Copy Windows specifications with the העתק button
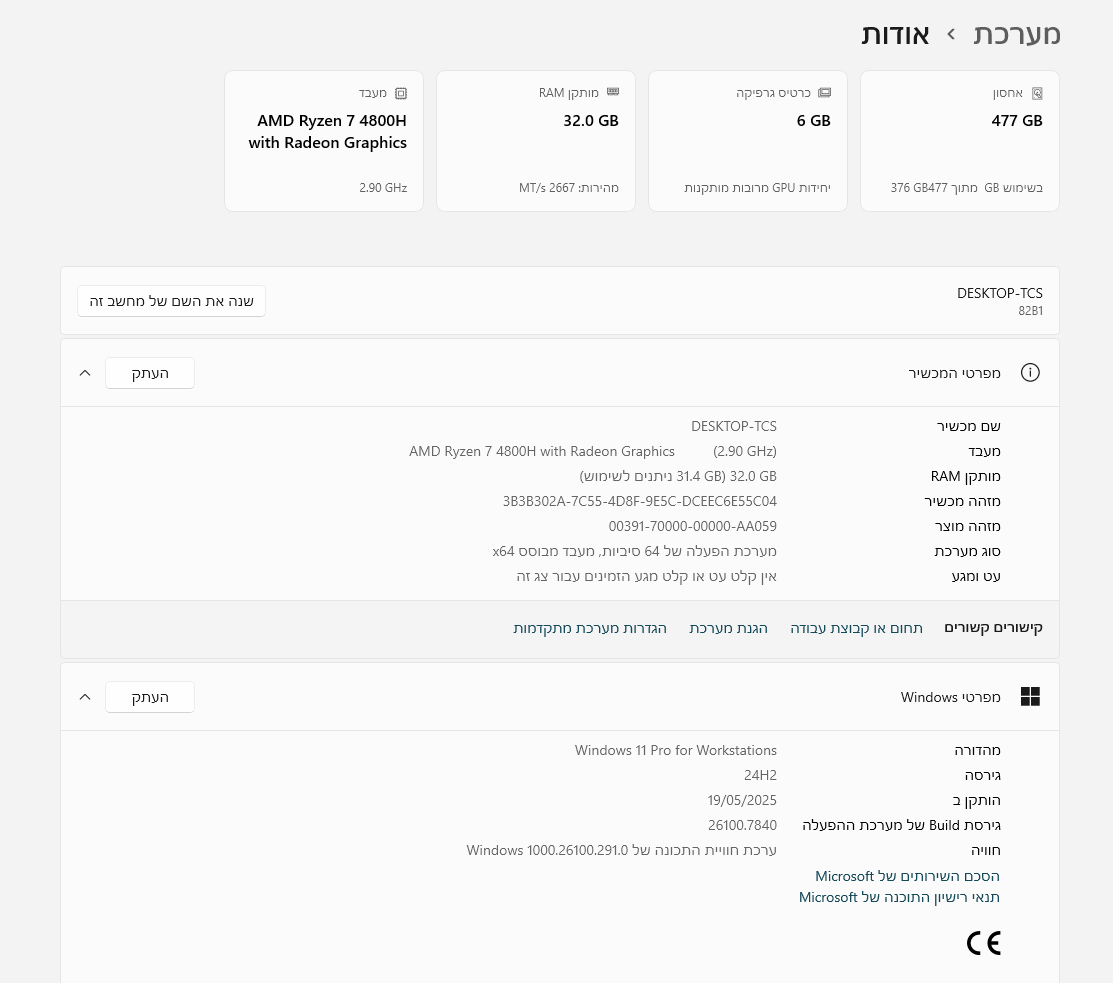The image size is (1113, 983). 150,697
